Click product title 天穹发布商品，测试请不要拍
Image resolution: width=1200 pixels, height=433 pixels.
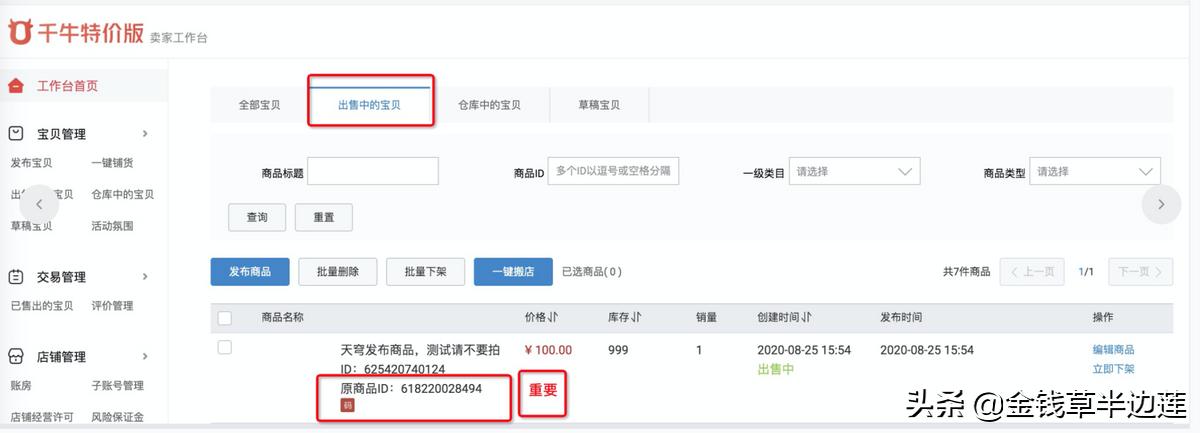420,350
